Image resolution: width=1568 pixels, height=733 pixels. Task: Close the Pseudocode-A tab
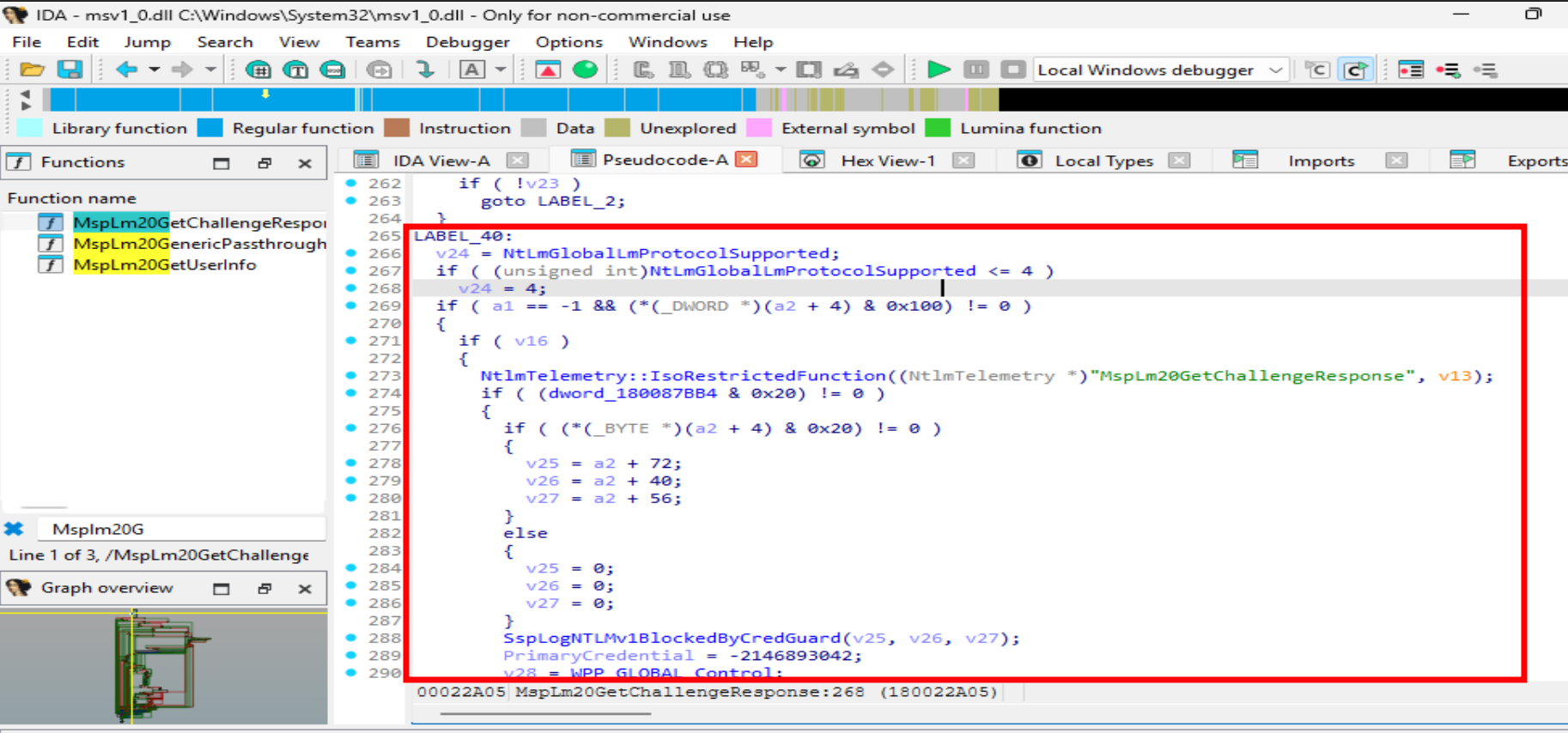coord(747,160)
